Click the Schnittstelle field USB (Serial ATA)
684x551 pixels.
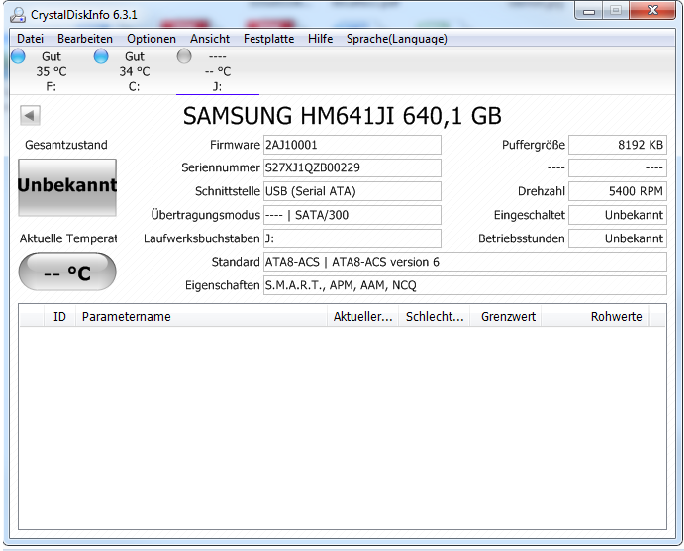[x=352, y=191]
